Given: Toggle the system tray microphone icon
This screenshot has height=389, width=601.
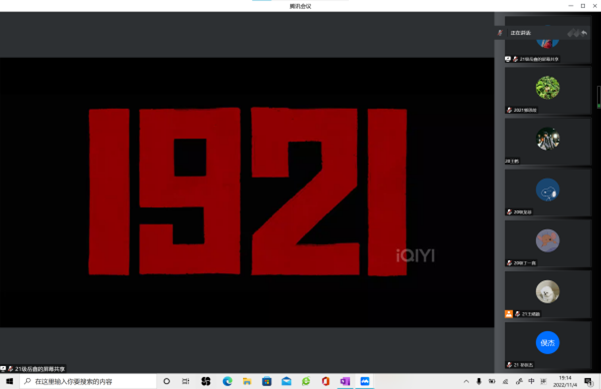Looking at the screenshot, I should click(479, 381).
